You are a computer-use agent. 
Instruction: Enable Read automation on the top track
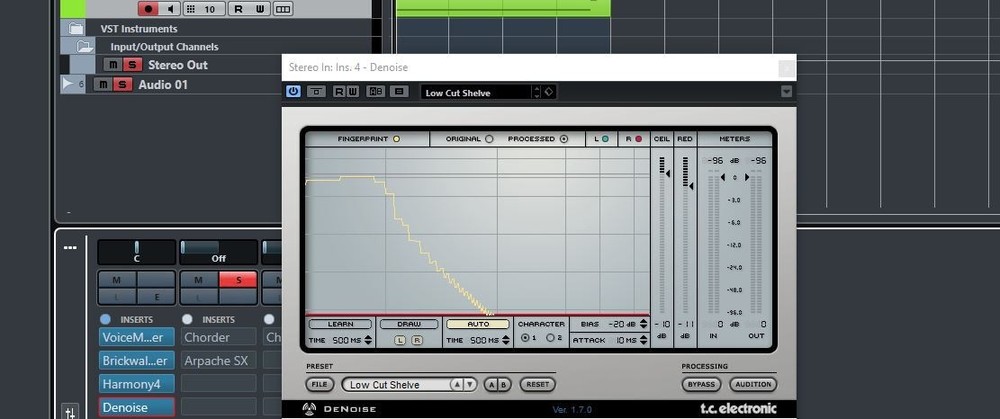point(239,9)
